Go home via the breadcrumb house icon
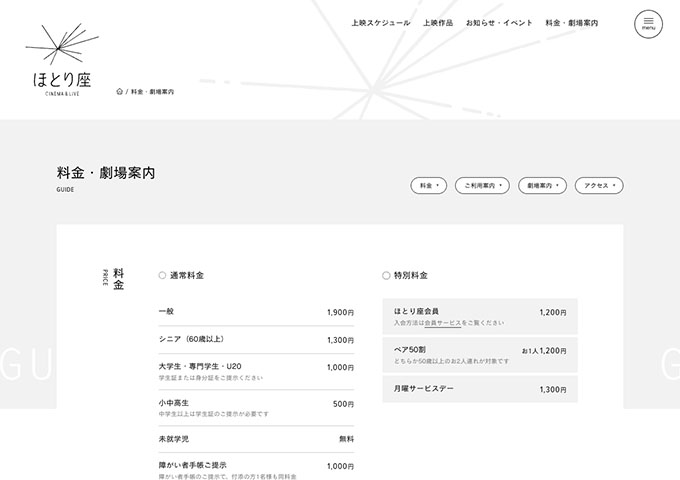Image resolution: width=680 pixels, height=480 pixels. [119, 91]
